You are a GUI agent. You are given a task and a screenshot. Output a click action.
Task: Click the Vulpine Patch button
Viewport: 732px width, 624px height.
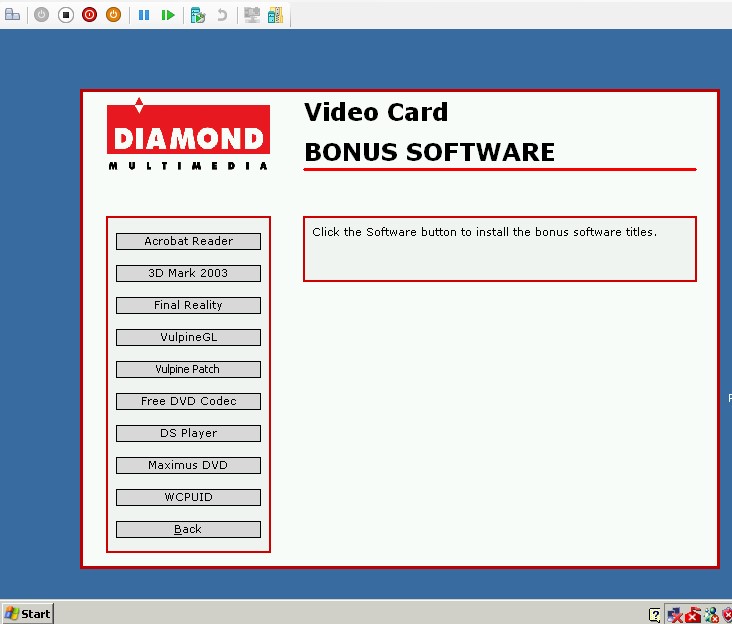pyautogui.click(x=188, y=369)
